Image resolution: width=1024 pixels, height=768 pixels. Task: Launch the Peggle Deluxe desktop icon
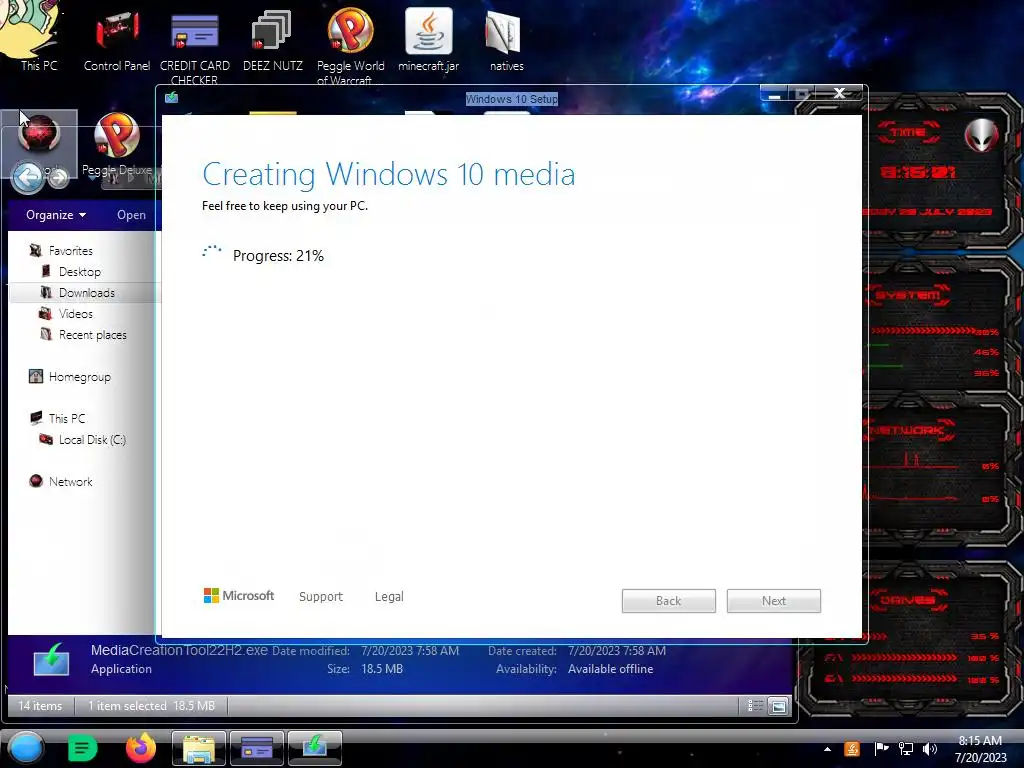(117, 144)
